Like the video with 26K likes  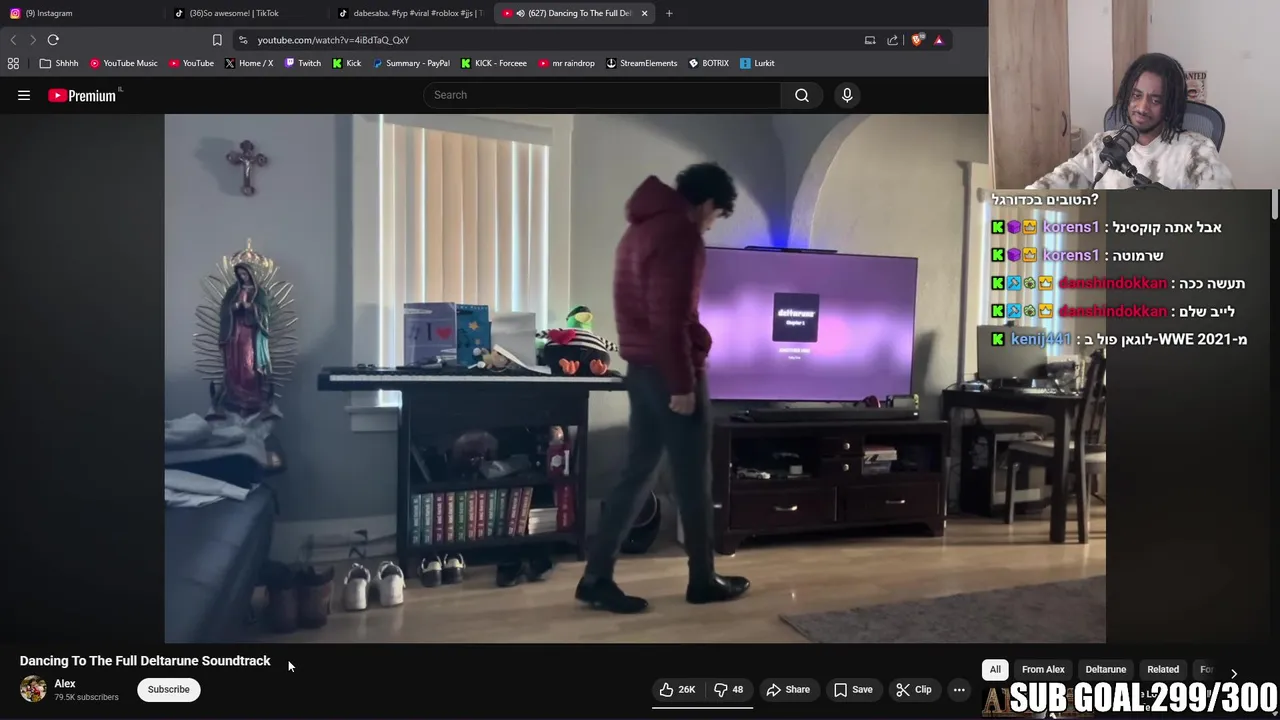click(x=677, y=689)
